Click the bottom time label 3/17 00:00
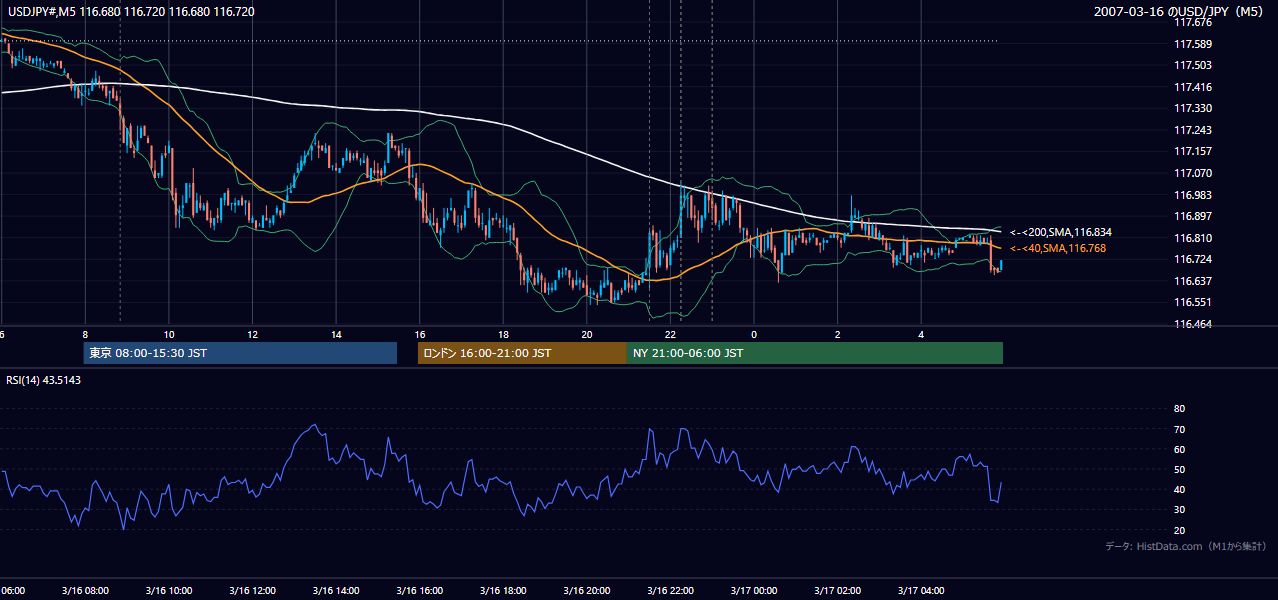 point(754,591)
